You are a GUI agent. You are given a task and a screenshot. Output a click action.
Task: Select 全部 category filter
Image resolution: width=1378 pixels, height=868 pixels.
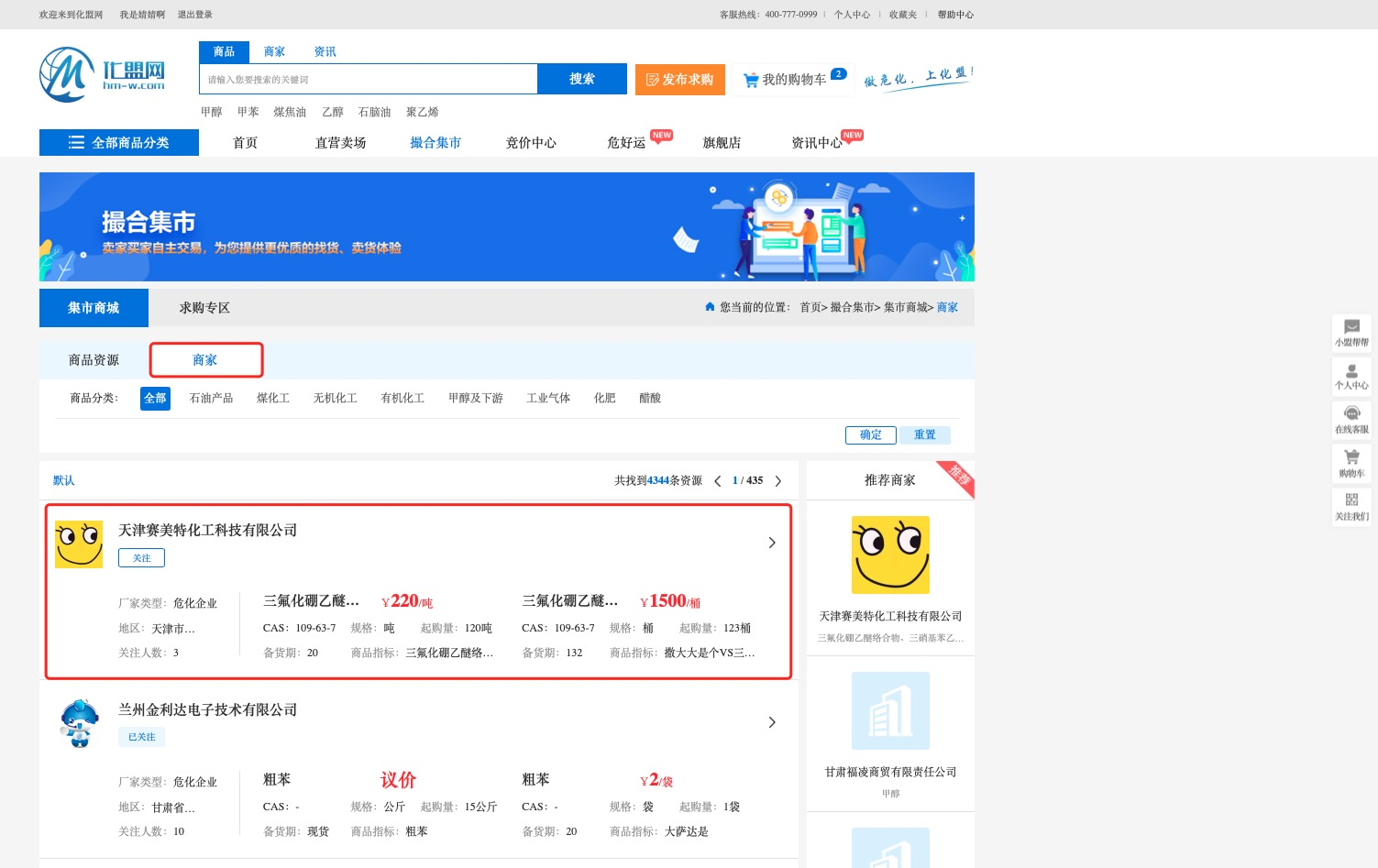155,399
